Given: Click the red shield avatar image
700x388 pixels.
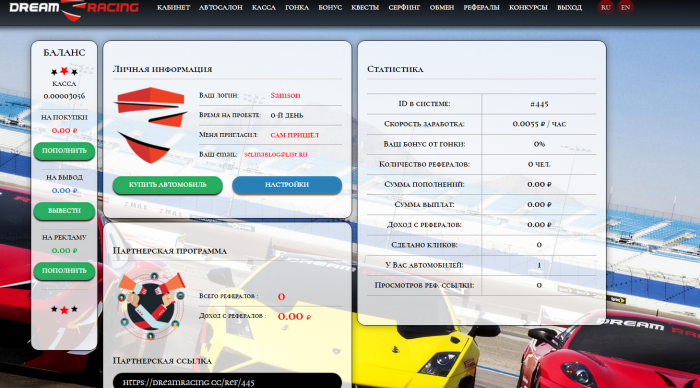Looking at the screenshot, I should 151,125.
